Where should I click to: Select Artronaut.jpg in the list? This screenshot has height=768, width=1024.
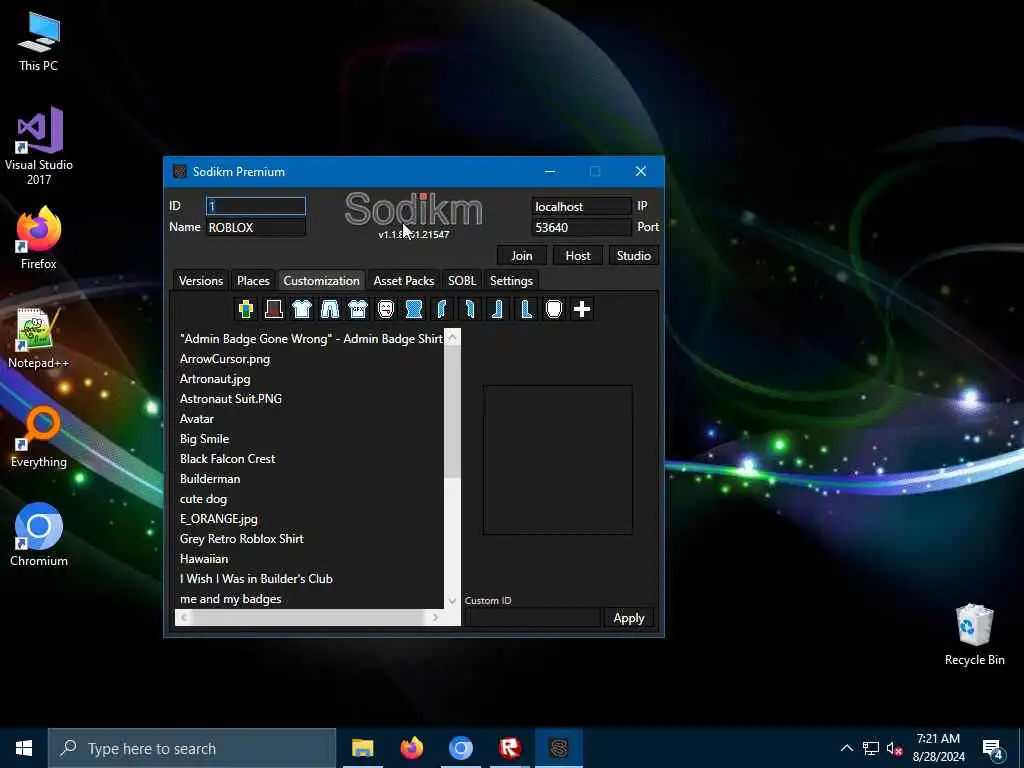310,379
